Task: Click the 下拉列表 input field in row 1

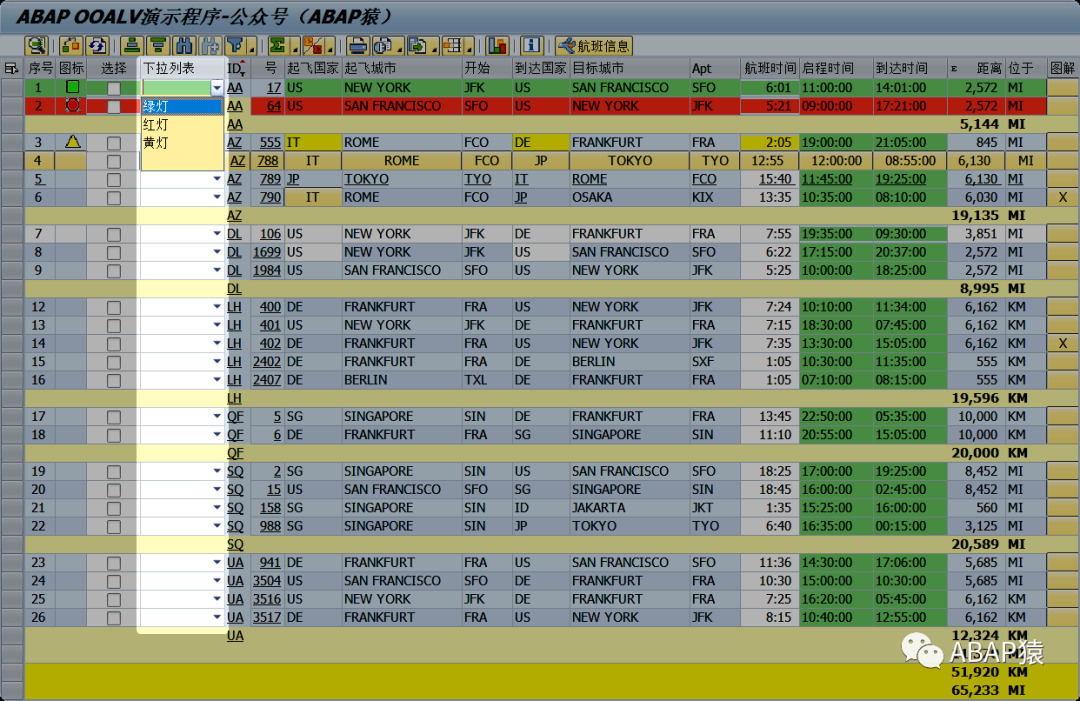Action: tap(176, 87)
